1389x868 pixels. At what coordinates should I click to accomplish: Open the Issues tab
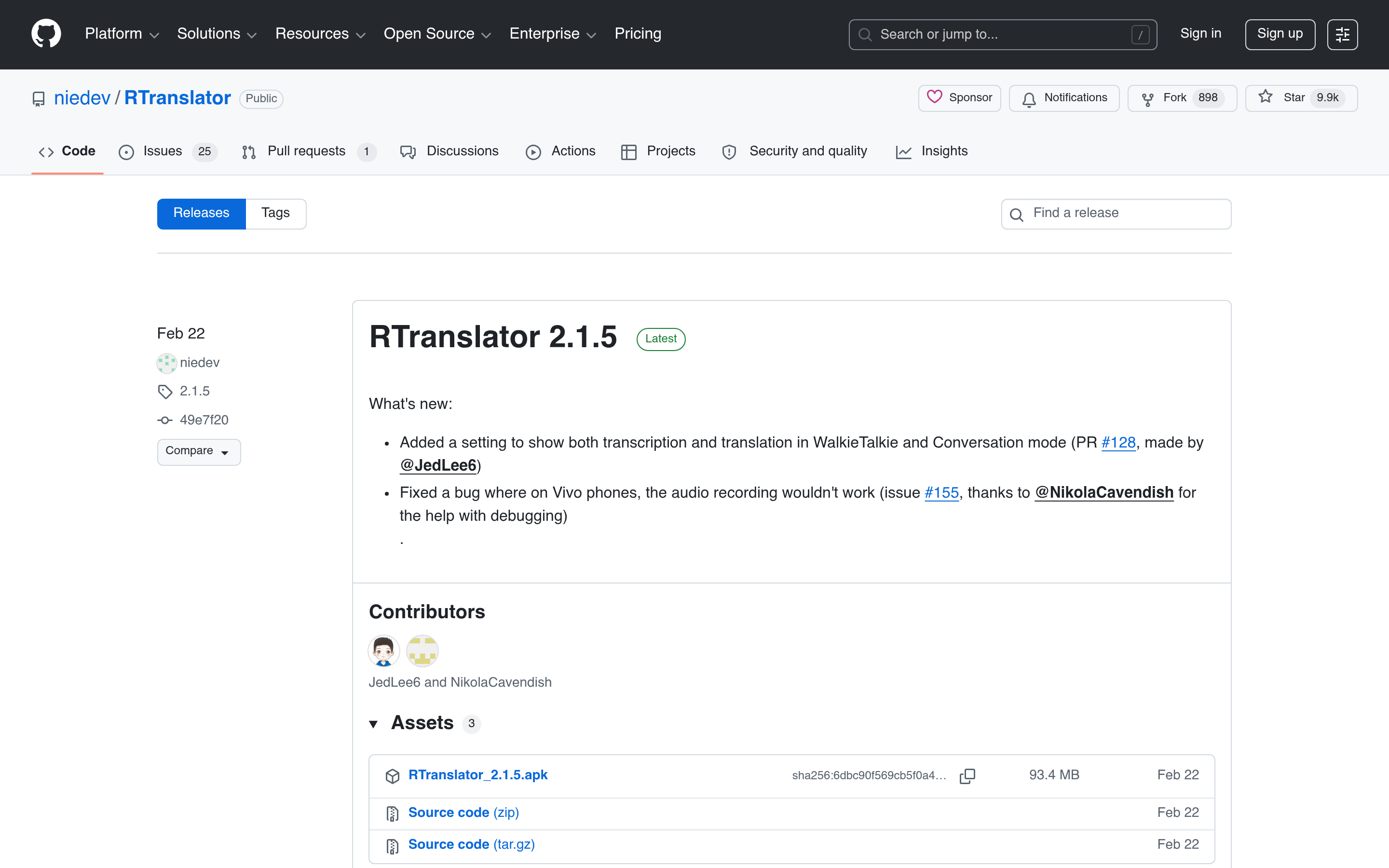(168, 151)
